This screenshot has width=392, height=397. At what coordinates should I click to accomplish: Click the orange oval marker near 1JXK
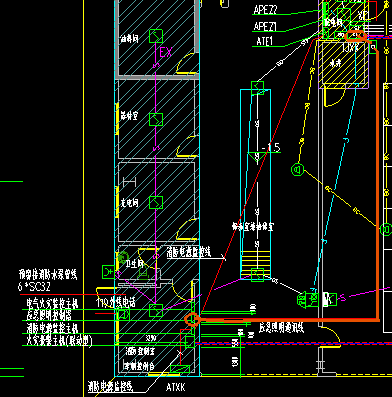point(357,35)
